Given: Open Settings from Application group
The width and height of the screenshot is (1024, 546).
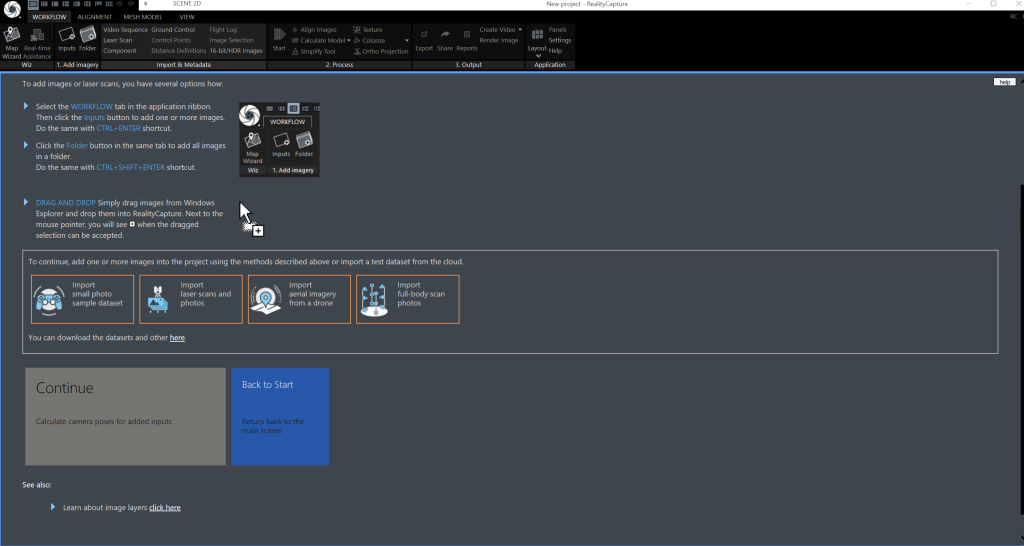Looking at the screenshot, I should point(560,40).
